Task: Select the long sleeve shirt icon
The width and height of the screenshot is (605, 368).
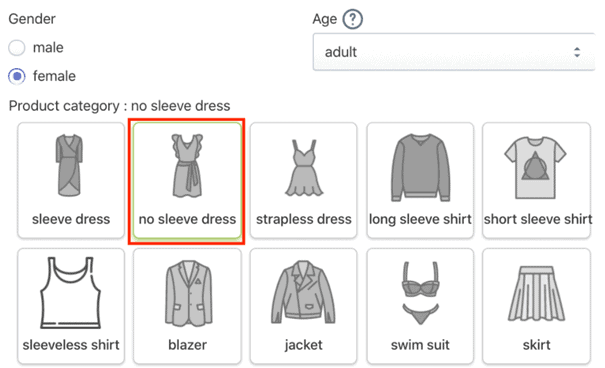Action: [x=421, y=167]
